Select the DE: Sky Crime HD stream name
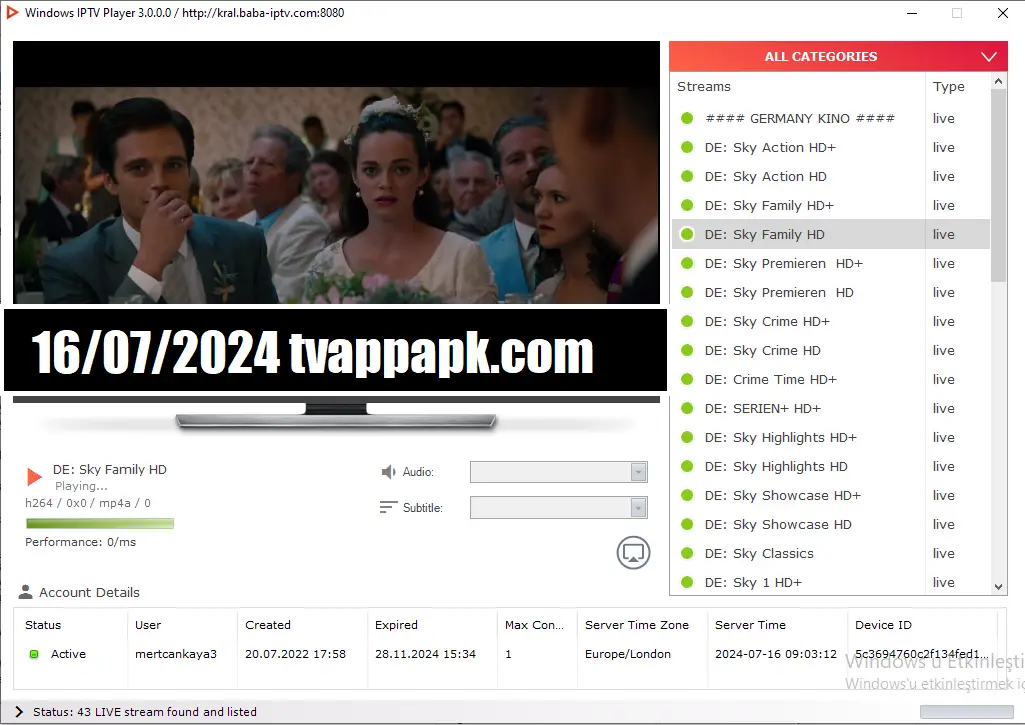The image size is (1025, 725). pyautogui.click(x=762, y=351)
